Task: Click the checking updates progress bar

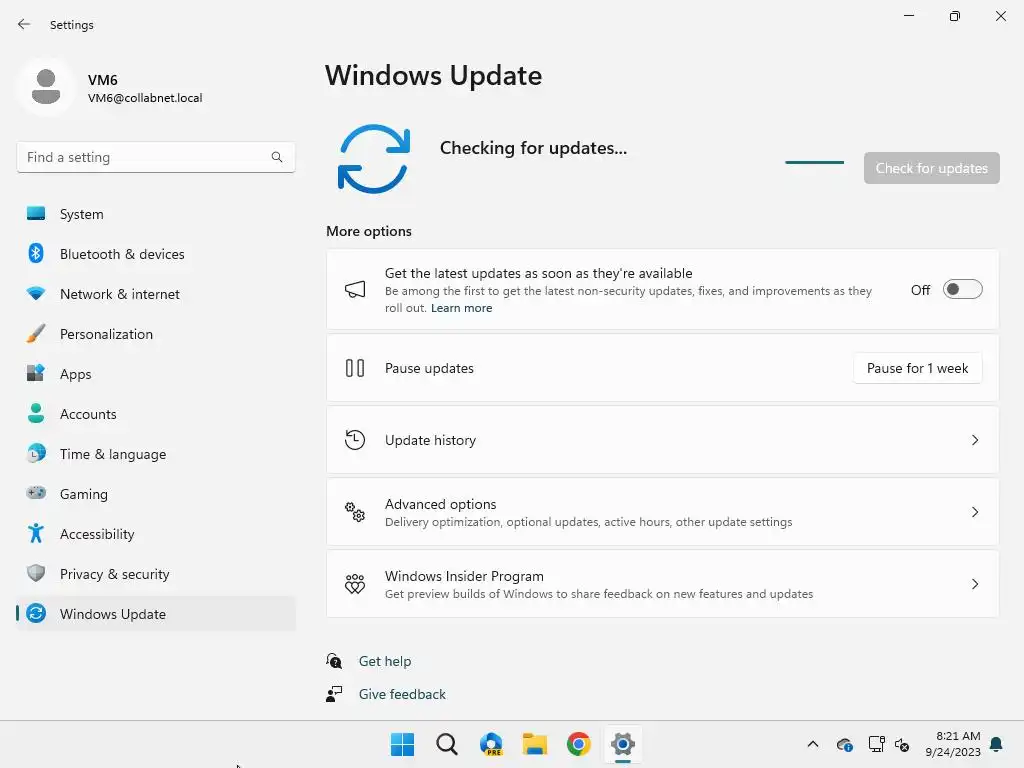Action: [814, 162]
